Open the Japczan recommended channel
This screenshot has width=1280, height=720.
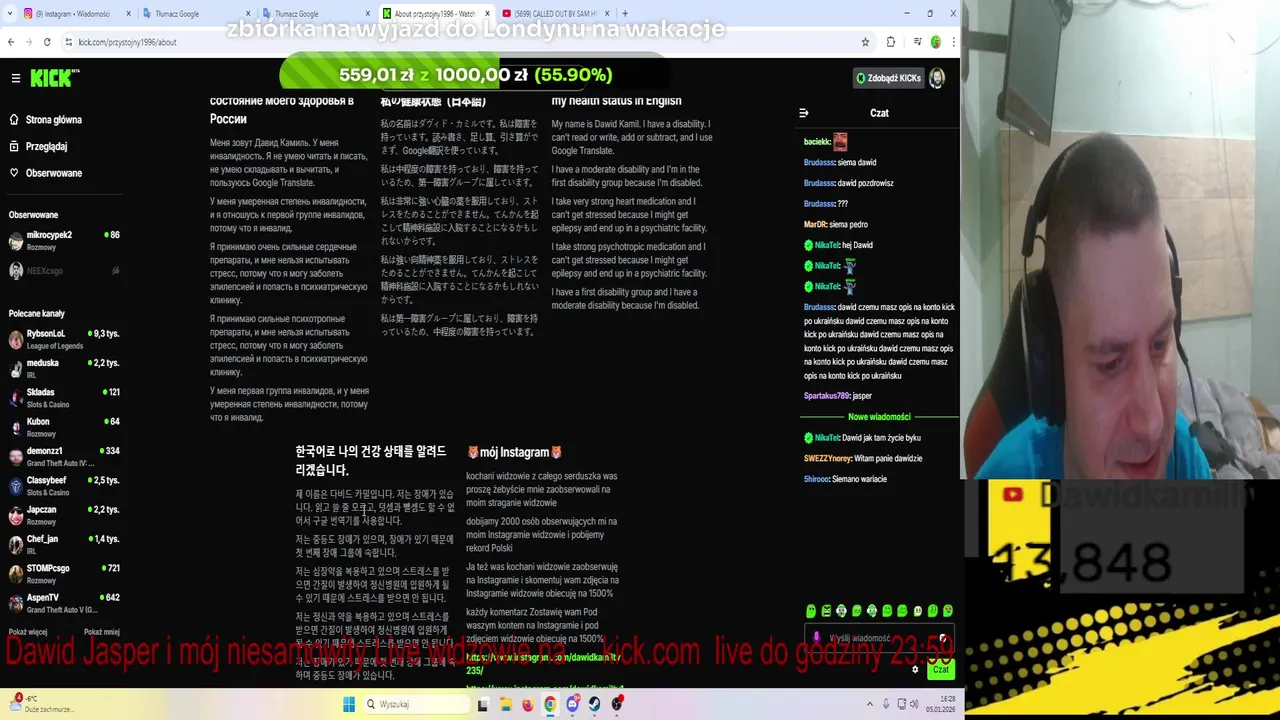coord(64,515)
